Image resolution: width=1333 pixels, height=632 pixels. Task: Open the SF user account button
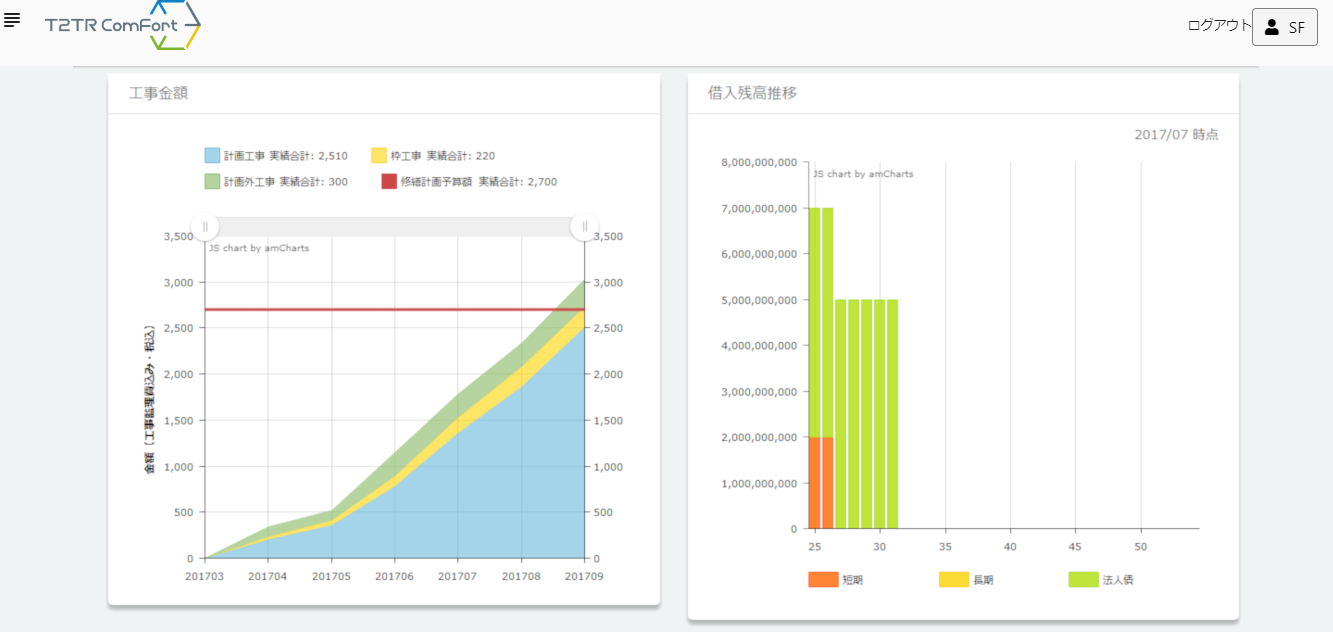point(1284,27)
